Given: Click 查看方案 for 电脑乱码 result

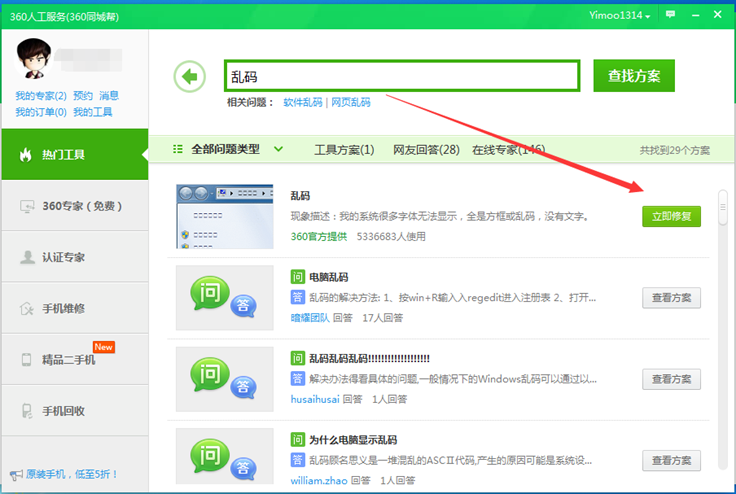Looking at the screenshot, I should point(671,297).
